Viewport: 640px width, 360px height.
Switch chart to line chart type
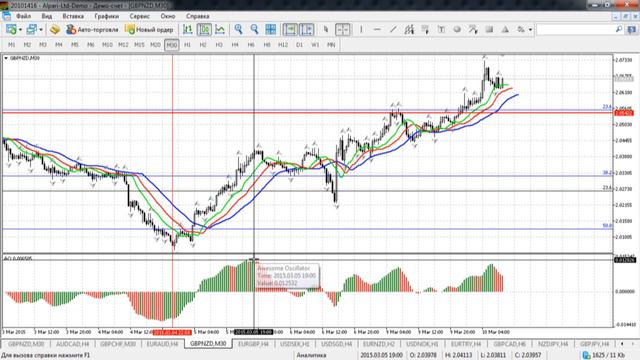[220, 29]
